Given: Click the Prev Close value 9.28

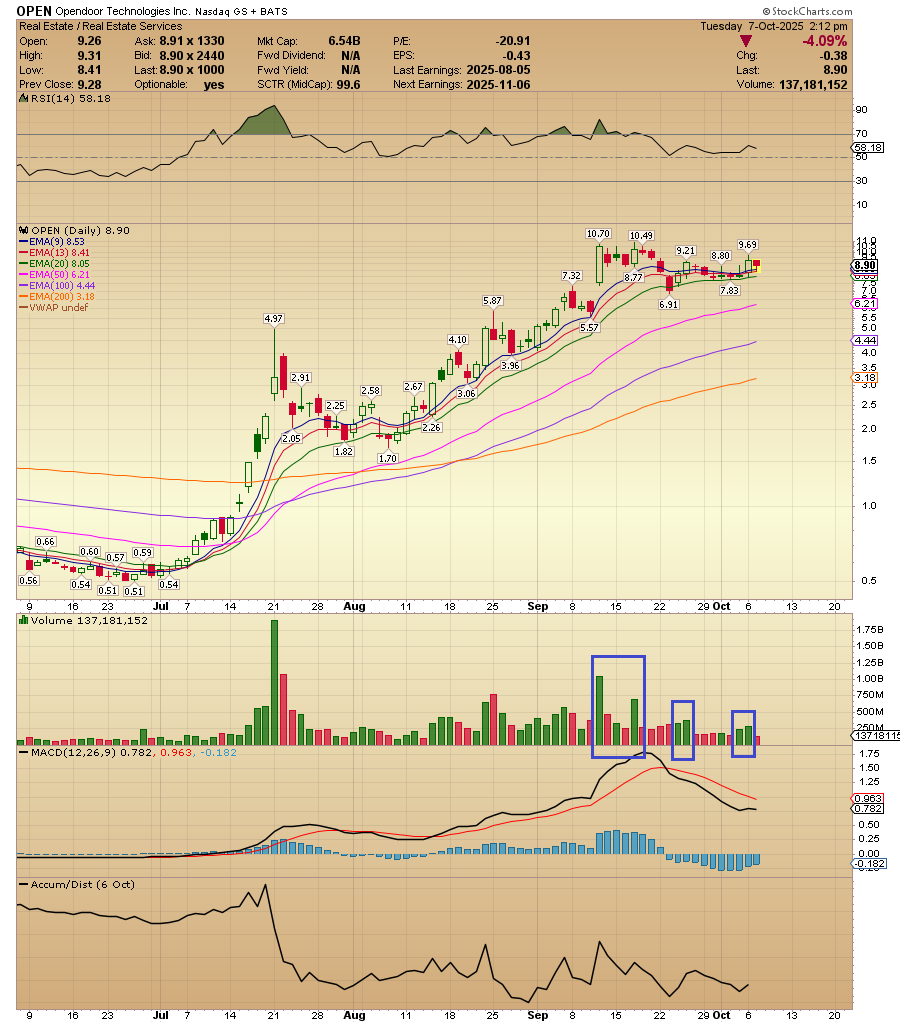Looking at the screenshot, I should 89,85.
